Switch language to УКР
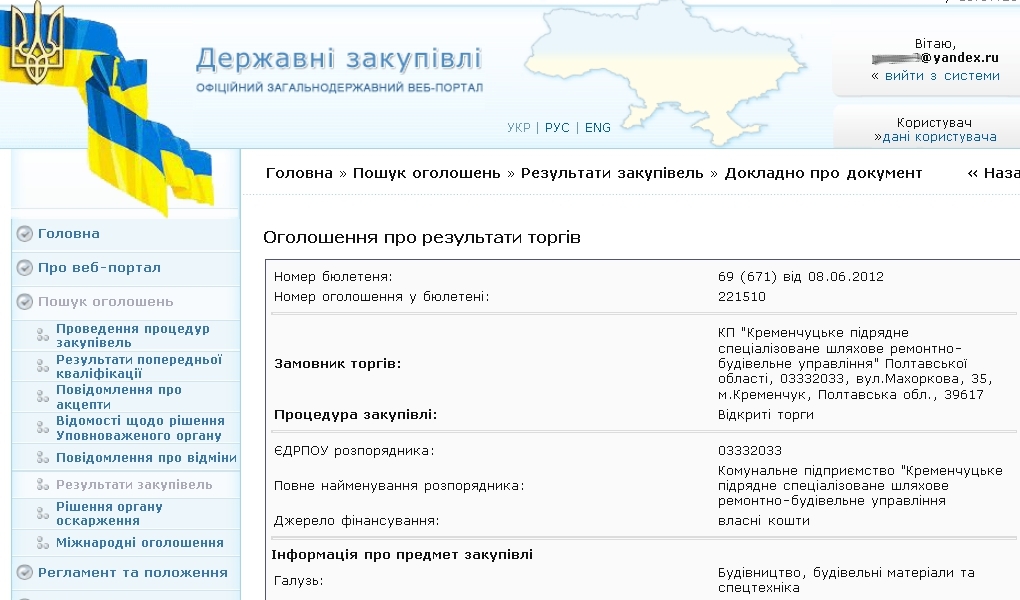 point(518,128)
